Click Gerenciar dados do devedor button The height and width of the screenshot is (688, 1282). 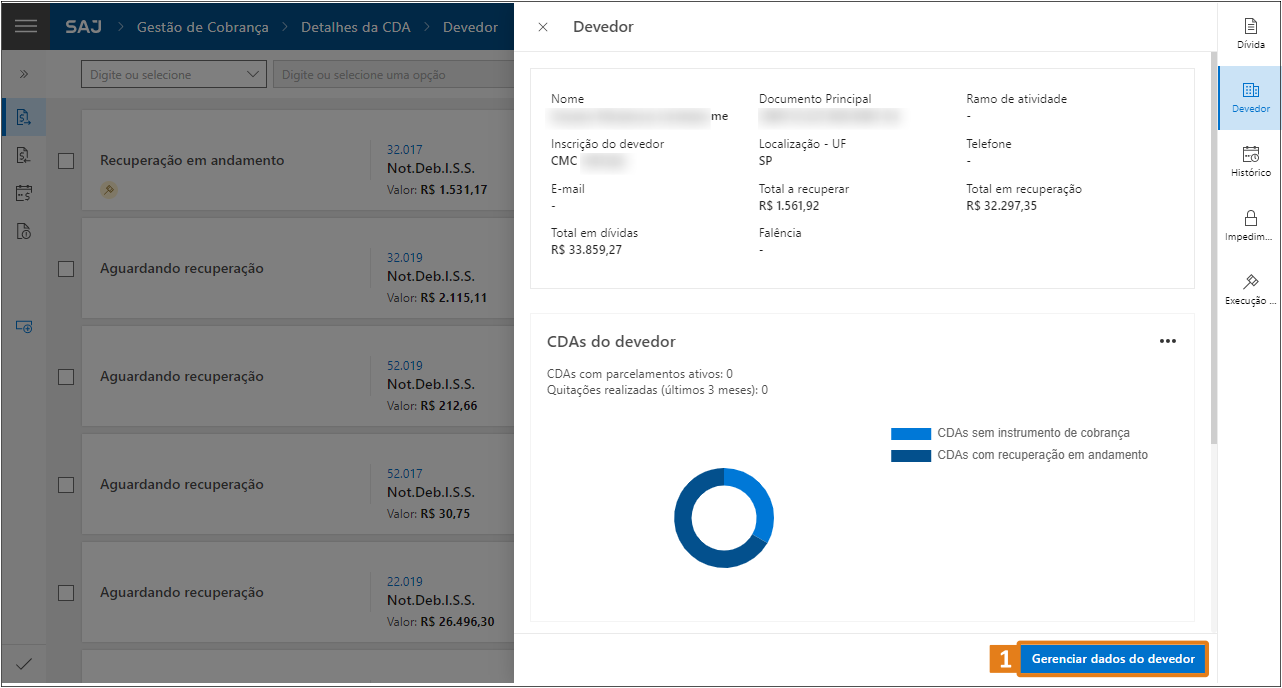tap(1113, 659)
